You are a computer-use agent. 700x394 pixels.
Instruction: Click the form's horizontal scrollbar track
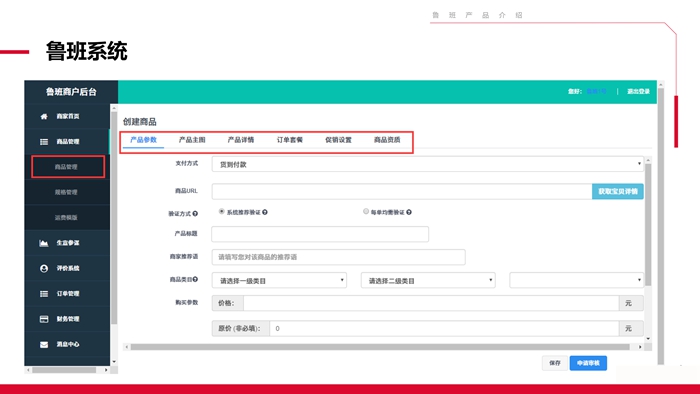[x=380, y=347]
